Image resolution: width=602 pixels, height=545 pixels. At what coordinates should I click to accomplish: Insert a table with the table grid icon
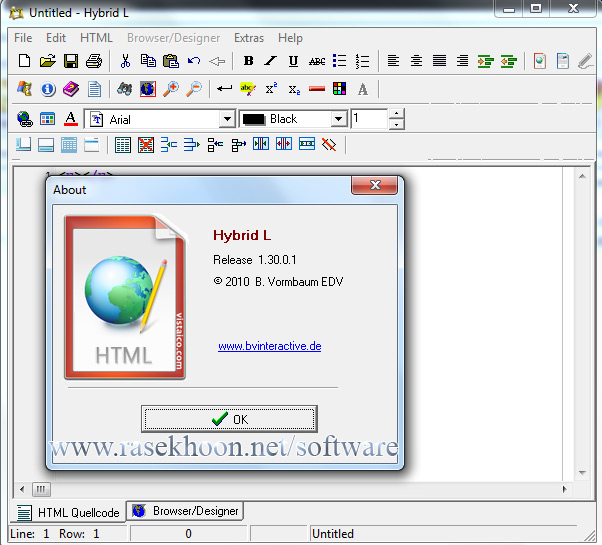(123, 145)
